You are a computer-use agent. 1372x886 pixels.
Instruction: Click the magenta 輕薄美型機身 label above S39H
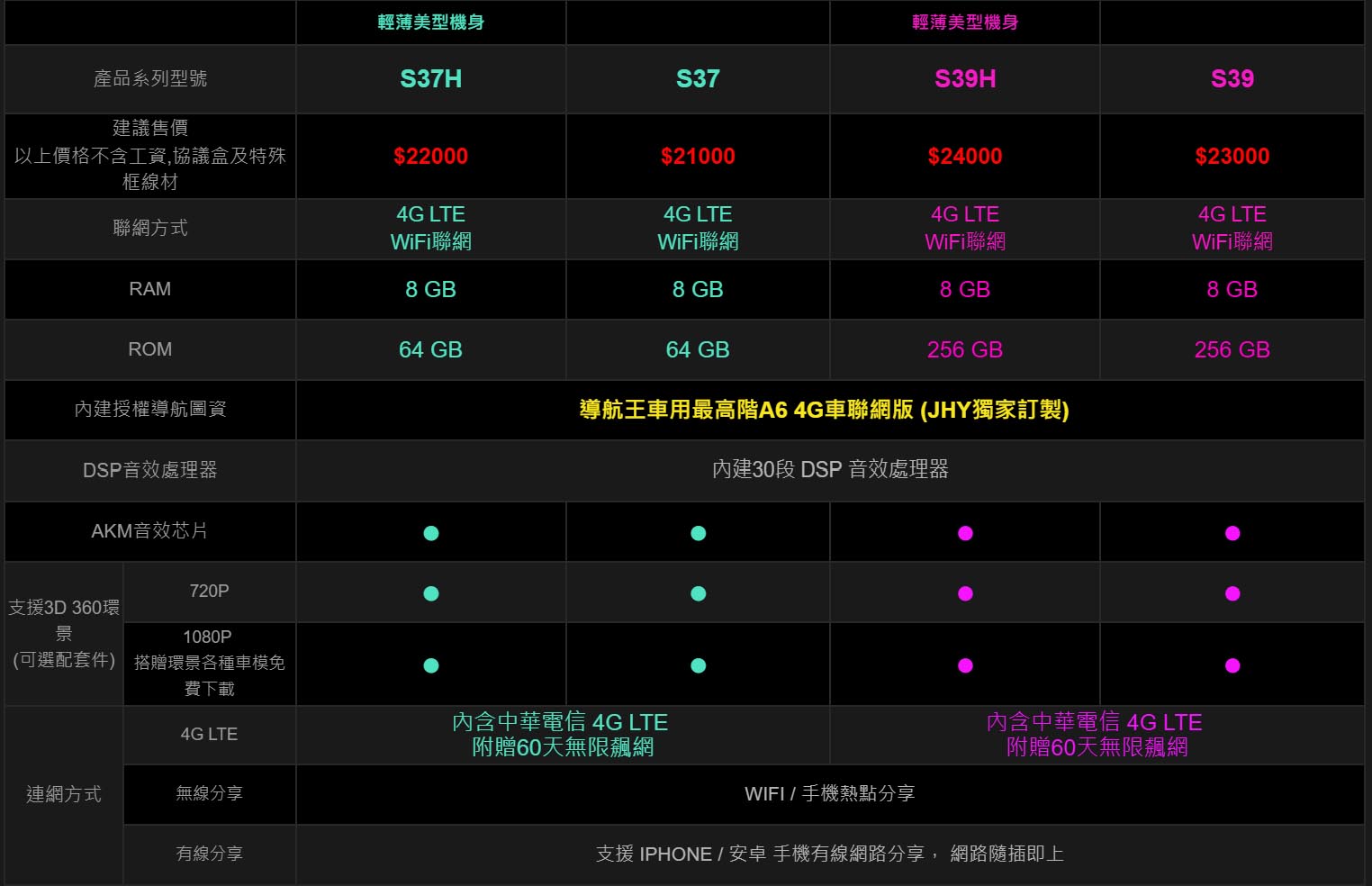965,23
